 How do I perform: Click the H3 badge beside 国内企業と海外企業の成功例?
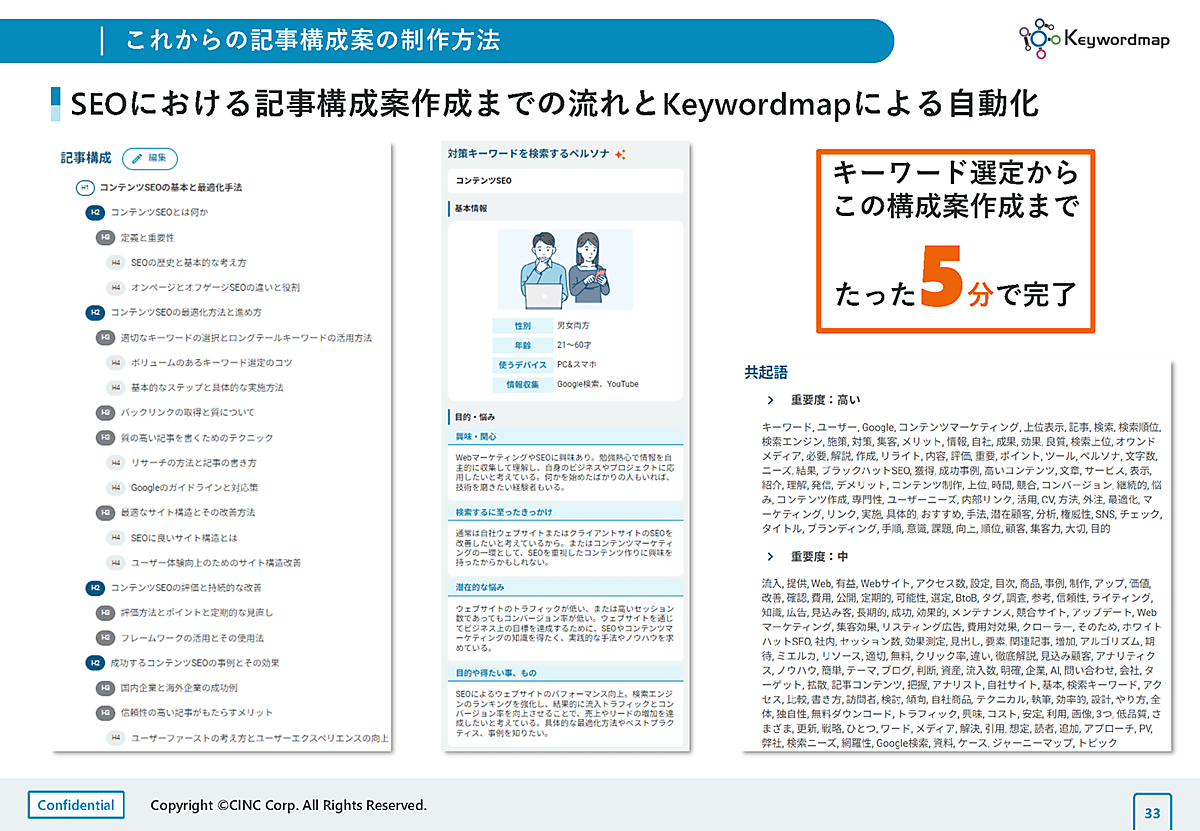(x=105, y=688)
